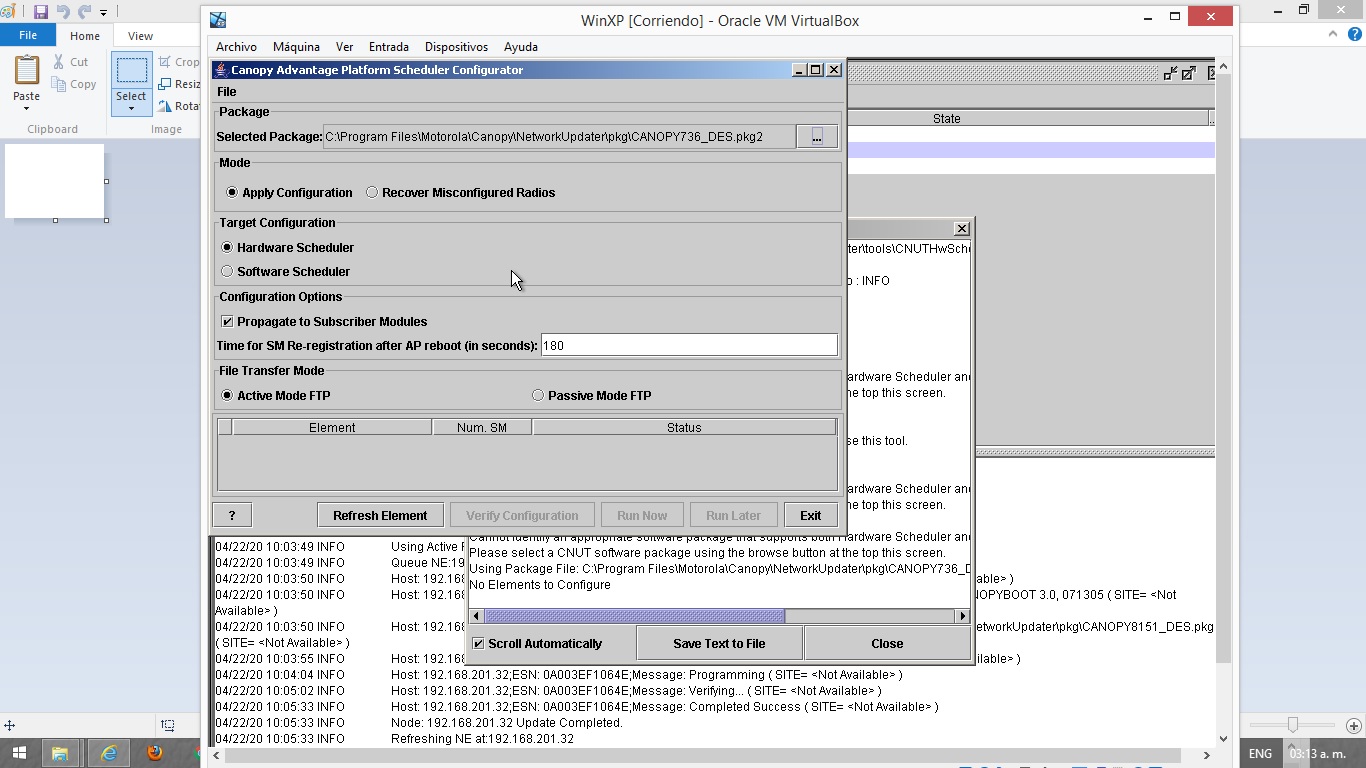
Task: Click the Save icon in Paint's quick access toolbar
Action: pyautogui.click(x=41, y=12)
